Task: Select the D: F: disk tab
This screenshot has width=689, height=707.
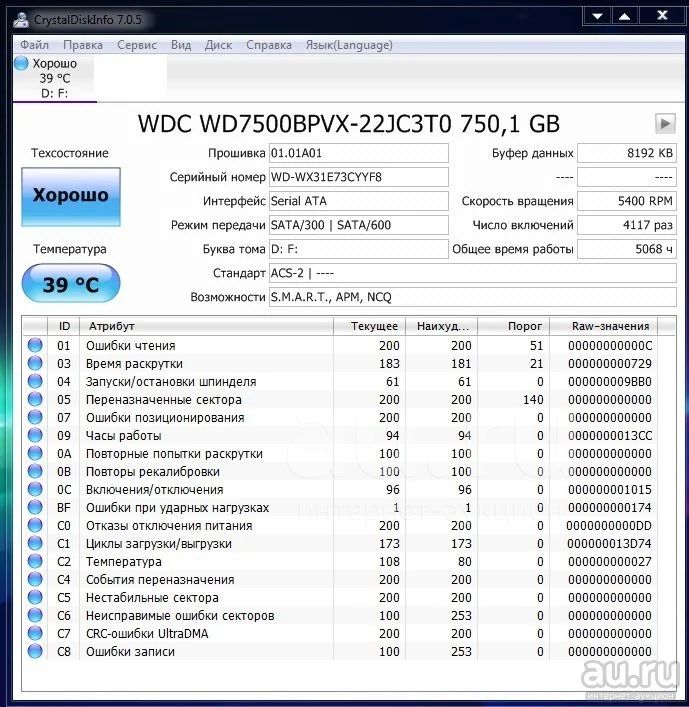Action: [x=54, y=78]
